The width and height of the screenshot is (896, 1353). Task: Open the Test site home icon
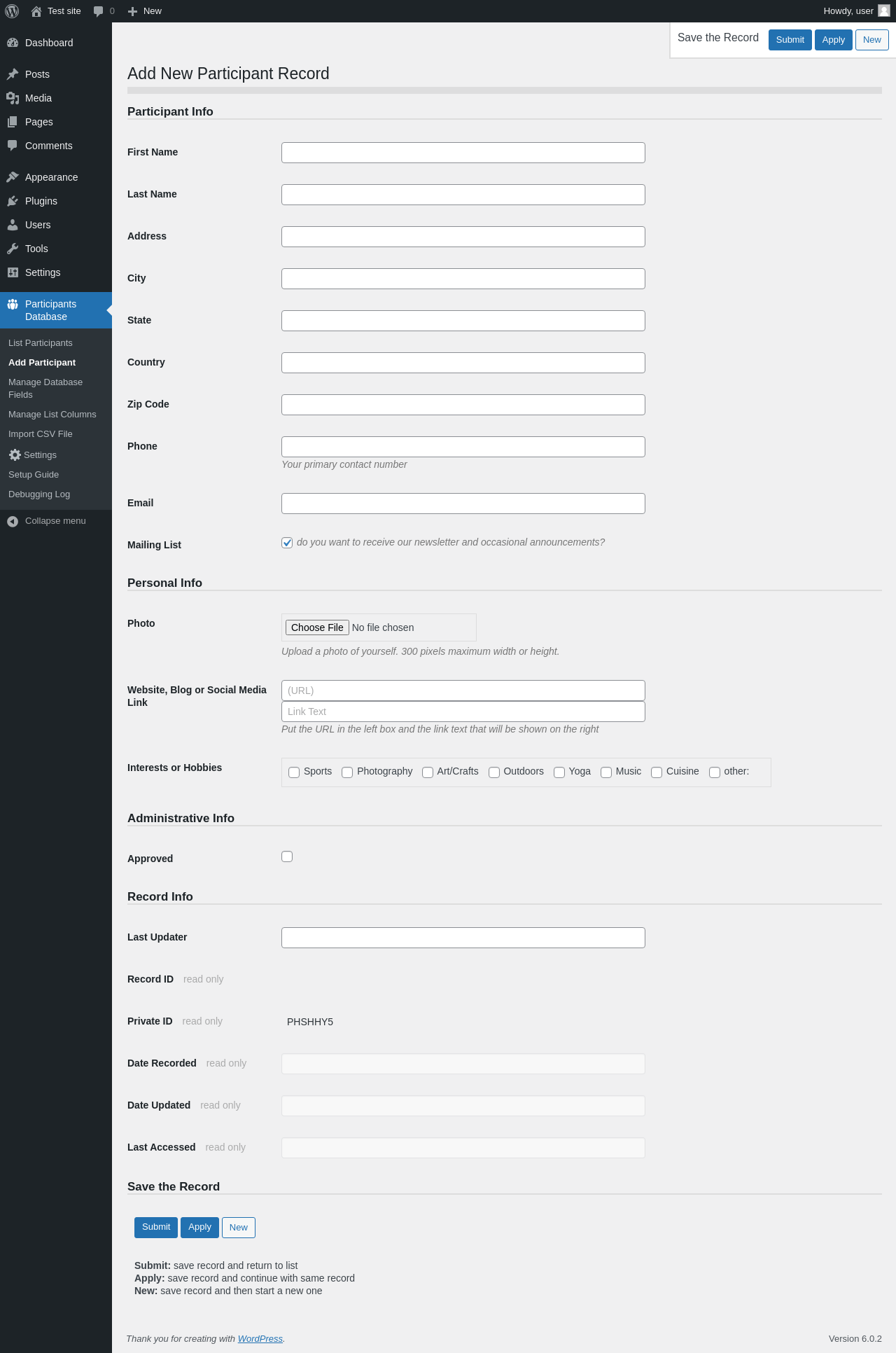coord(36,11)
